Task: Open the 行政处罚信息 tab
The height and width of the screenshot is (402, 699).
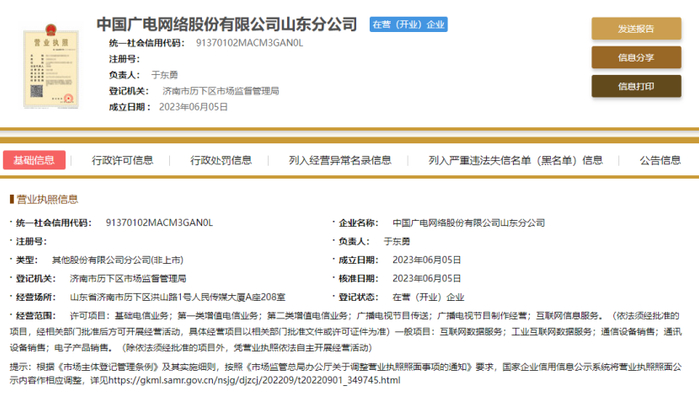Action: (x=221, y=160)
